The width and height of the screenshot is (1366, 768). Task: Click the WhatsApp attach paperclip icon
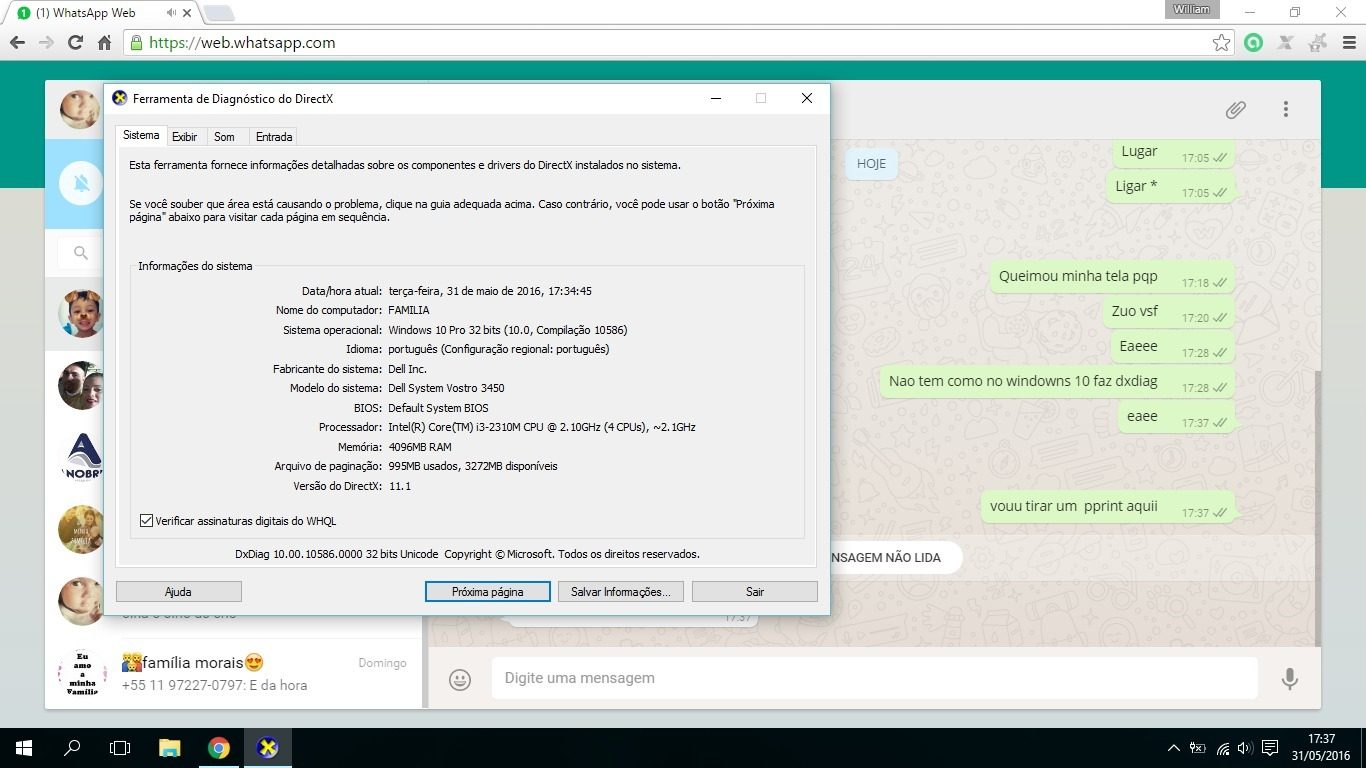tap(1236, 110)
